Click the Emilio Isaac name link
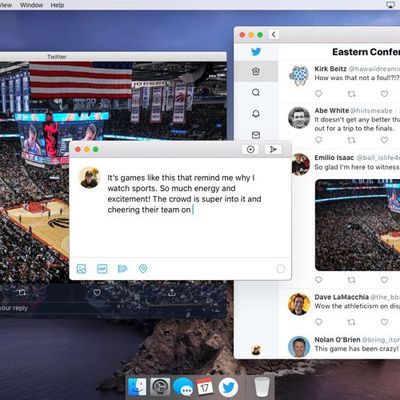400x400 pixels. tap(334, 157)
